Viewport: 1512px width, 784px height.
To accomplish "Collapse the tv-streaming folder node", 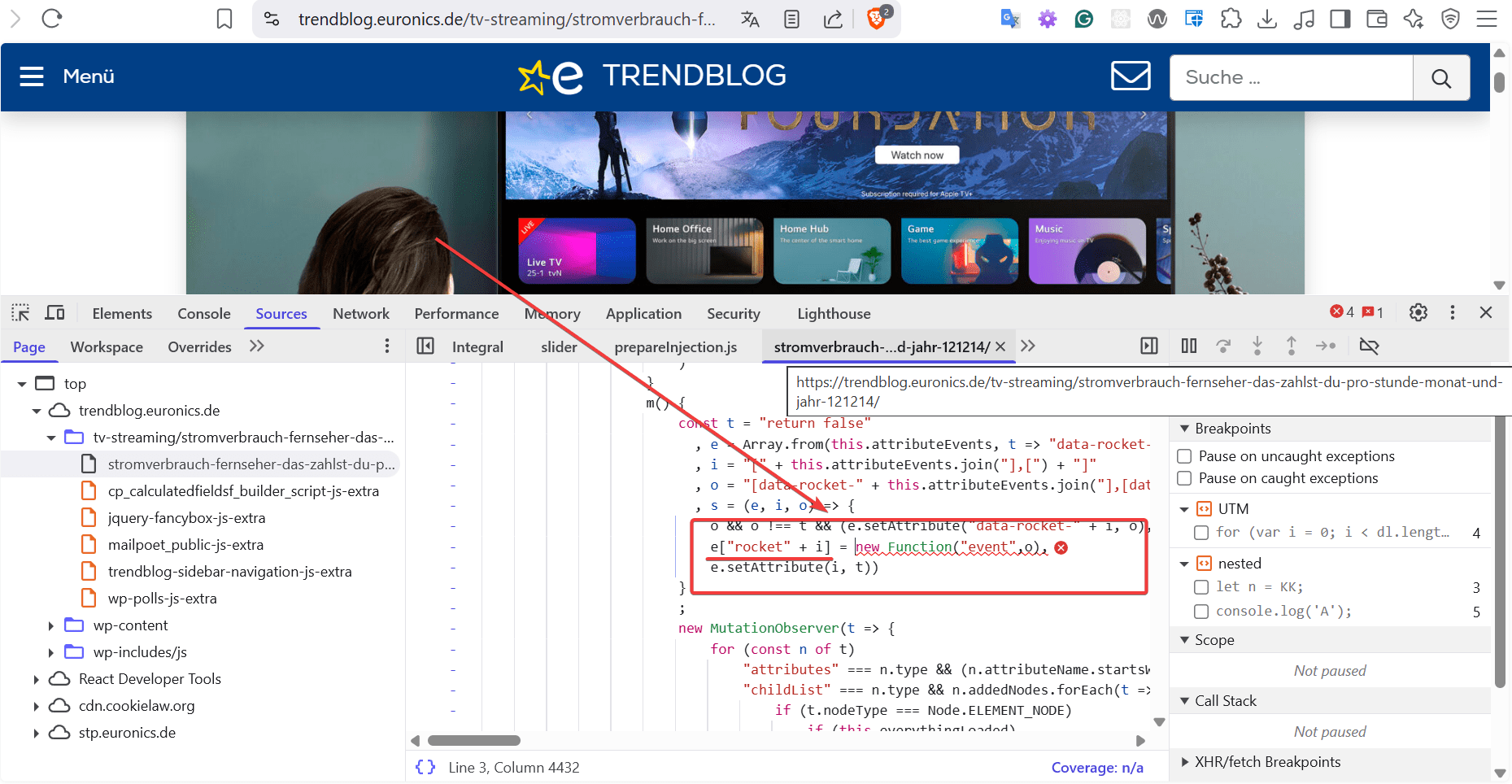I will click(51, 438).
